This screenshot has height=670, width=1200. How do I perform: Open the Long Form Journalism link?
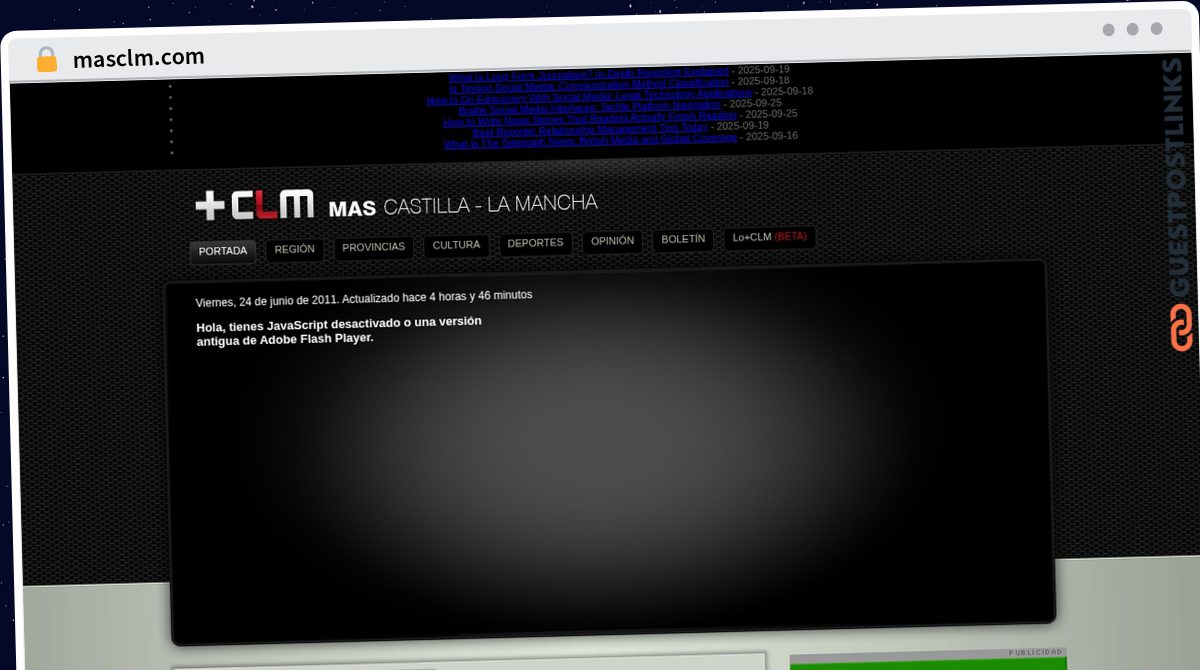pyautogui.click(x=588, y=73)
